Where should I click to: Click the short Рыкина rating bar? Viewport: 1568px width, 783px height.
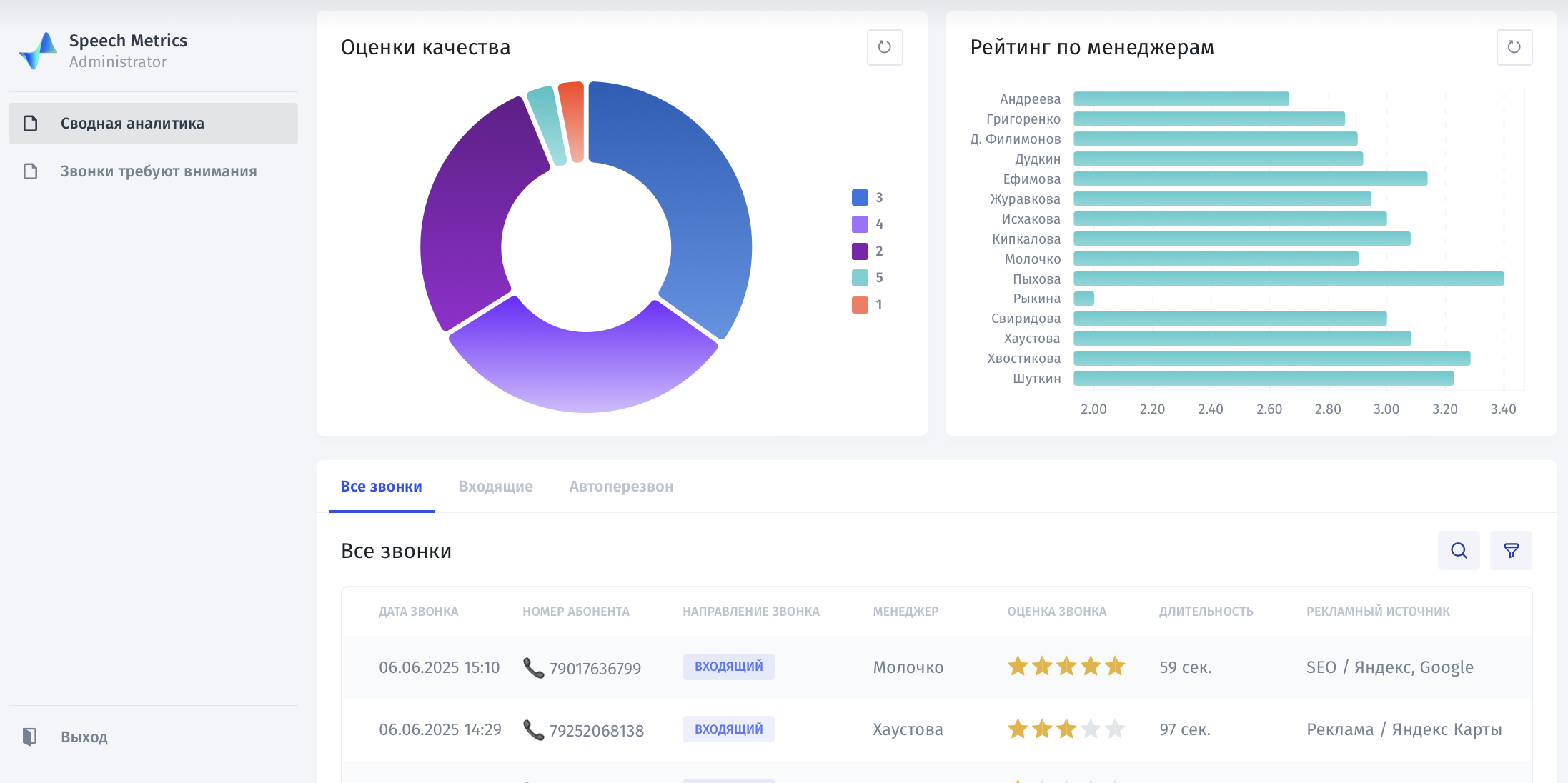coord(1084,299)
